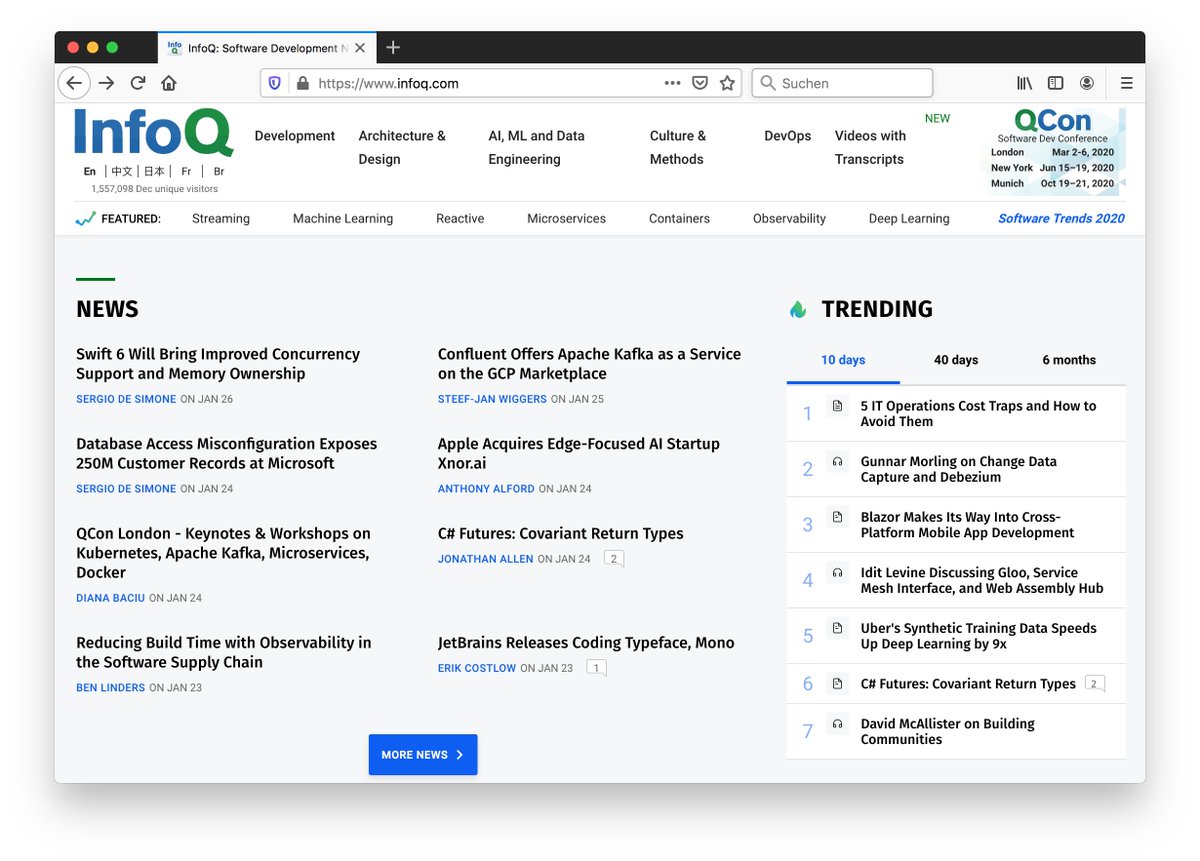The width and height of the screenshot is (1200, 861).
Task: Click podcast icon beside Idit Levine item
Action: pos(837,572)
